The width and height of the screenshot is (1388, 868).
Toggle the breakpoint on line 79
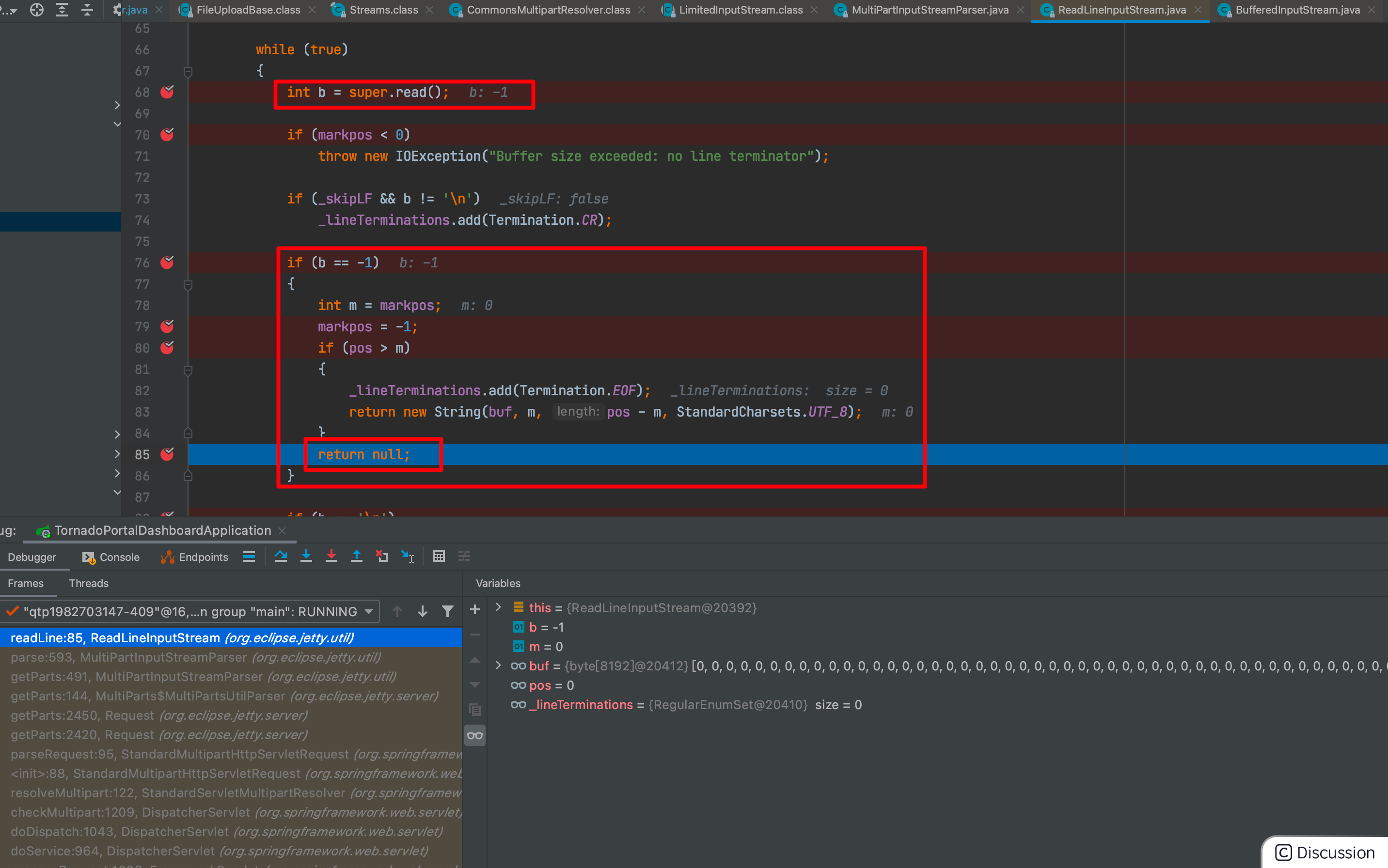point(167,326)
